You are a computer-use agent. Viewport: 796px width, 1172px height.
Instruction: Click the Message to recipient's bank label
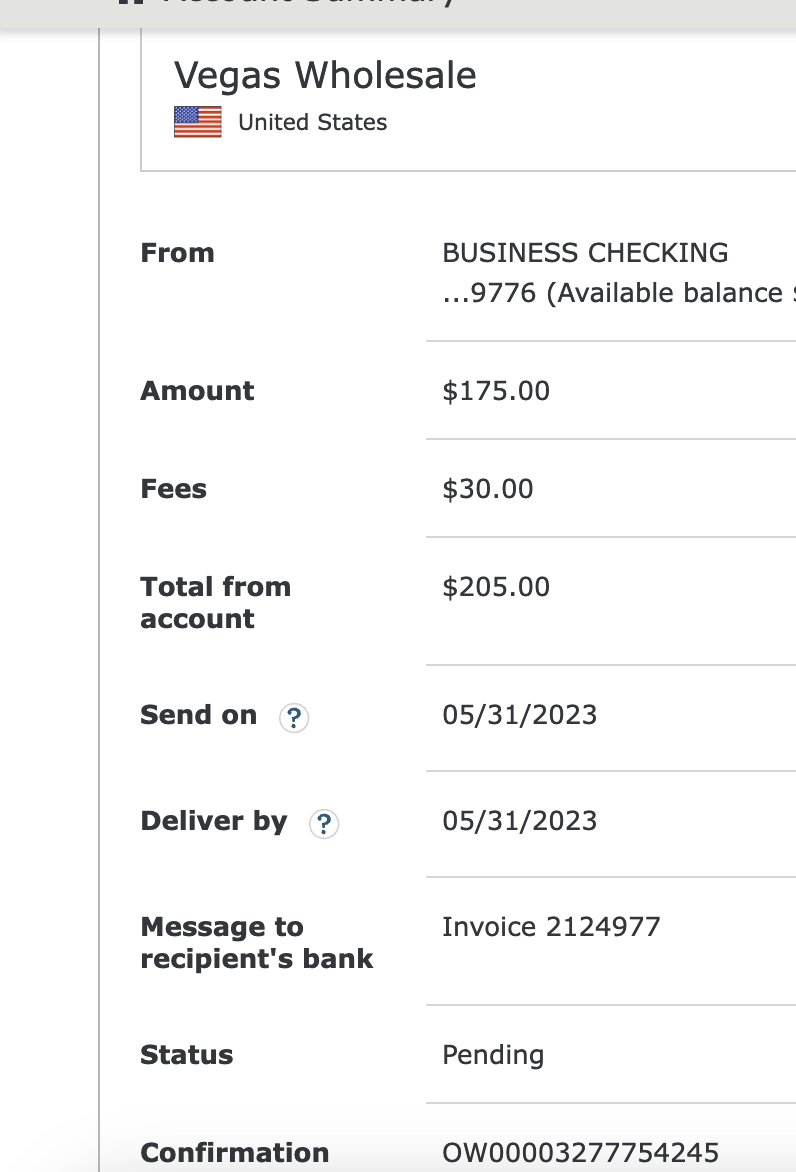pos(256,943)
